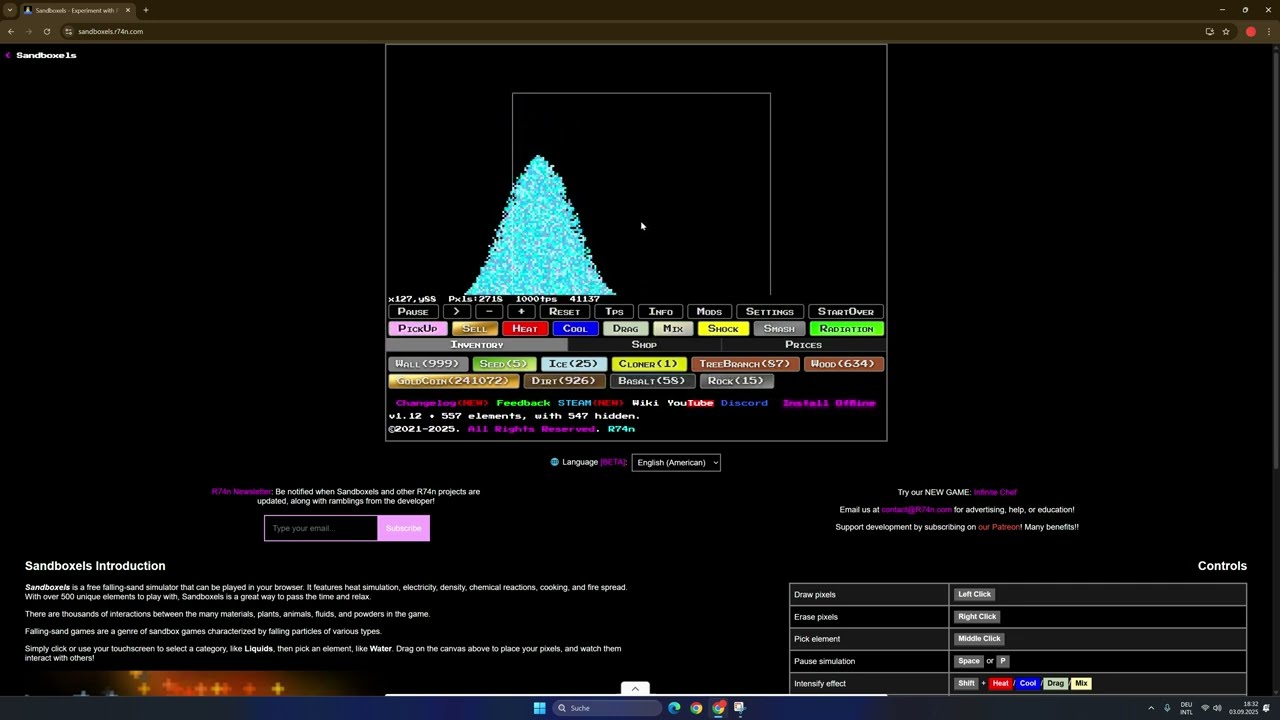1280x720 pixels.
Task: Select the Mix tool
Action: tap(673, 329)
